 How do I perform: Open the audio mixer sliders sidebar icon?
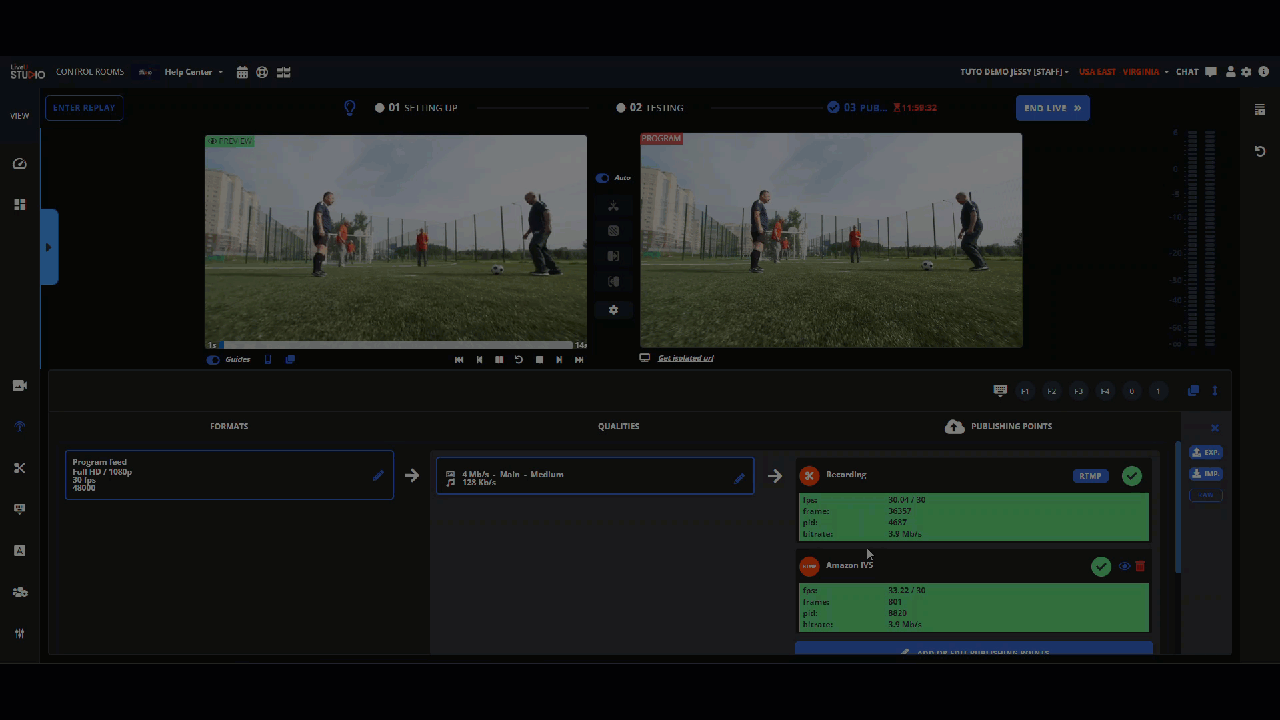(19, 633)
